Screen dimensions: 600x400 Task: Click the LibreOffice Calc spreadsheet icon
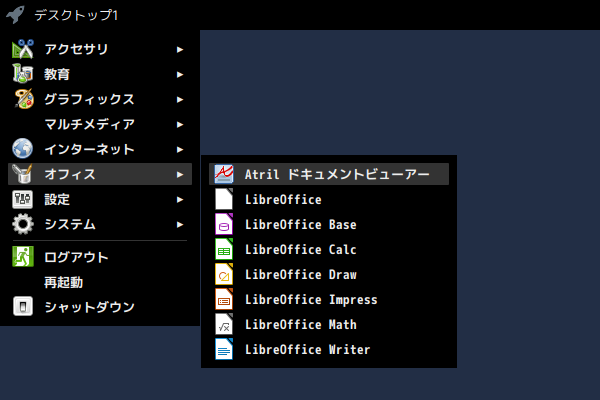pos(224,249)
